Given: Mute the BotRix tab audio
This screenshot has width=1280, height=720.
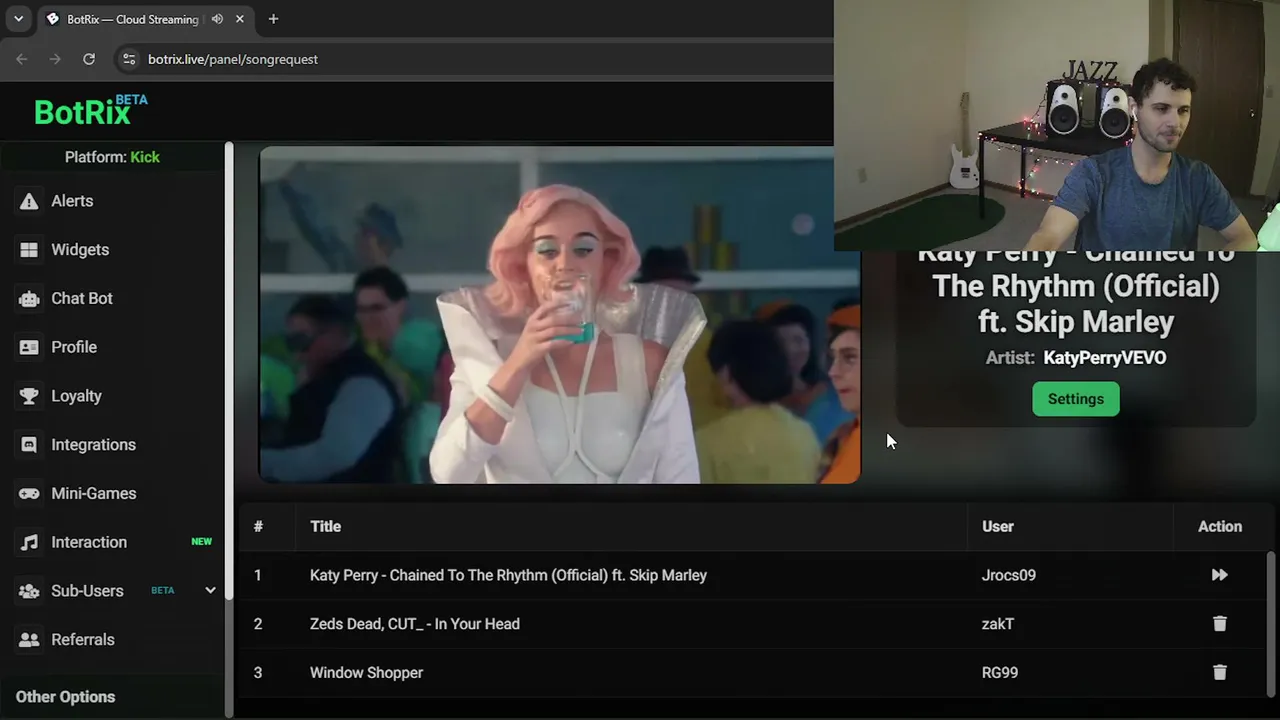Looking at the screenshot, I should 217,19.
